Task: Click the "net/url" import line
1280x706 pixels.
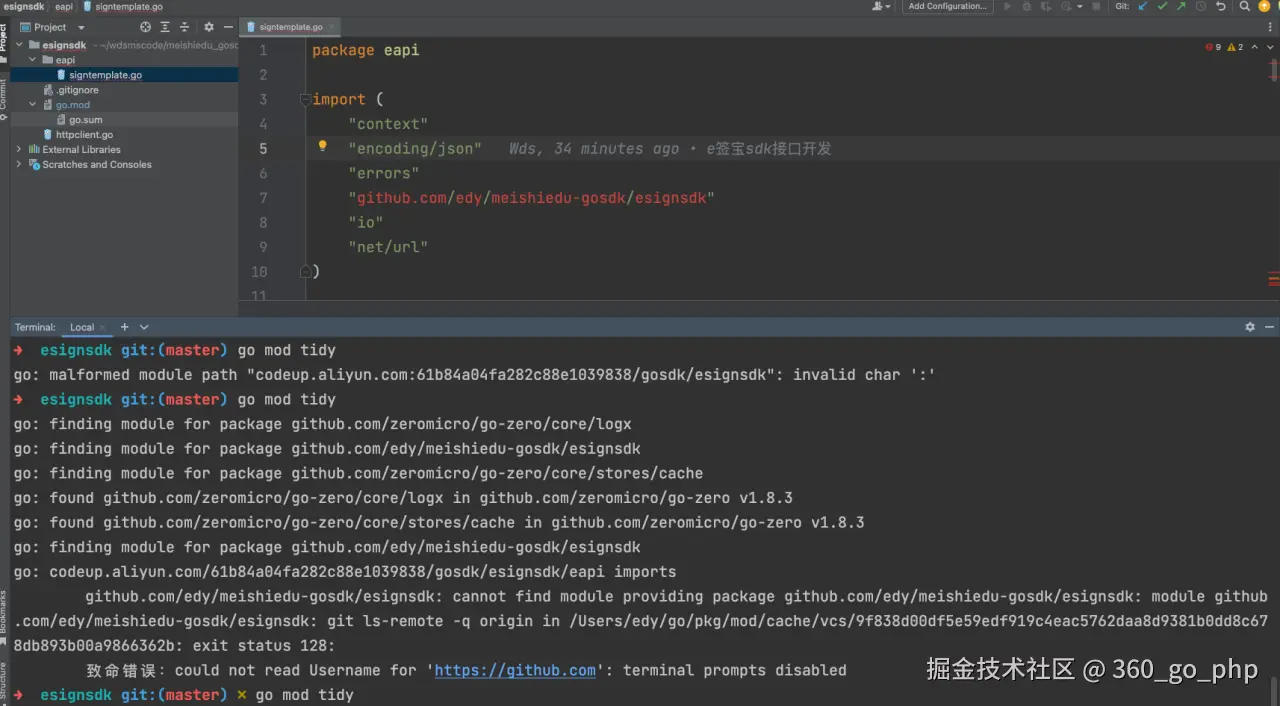Action: (388, 246)
